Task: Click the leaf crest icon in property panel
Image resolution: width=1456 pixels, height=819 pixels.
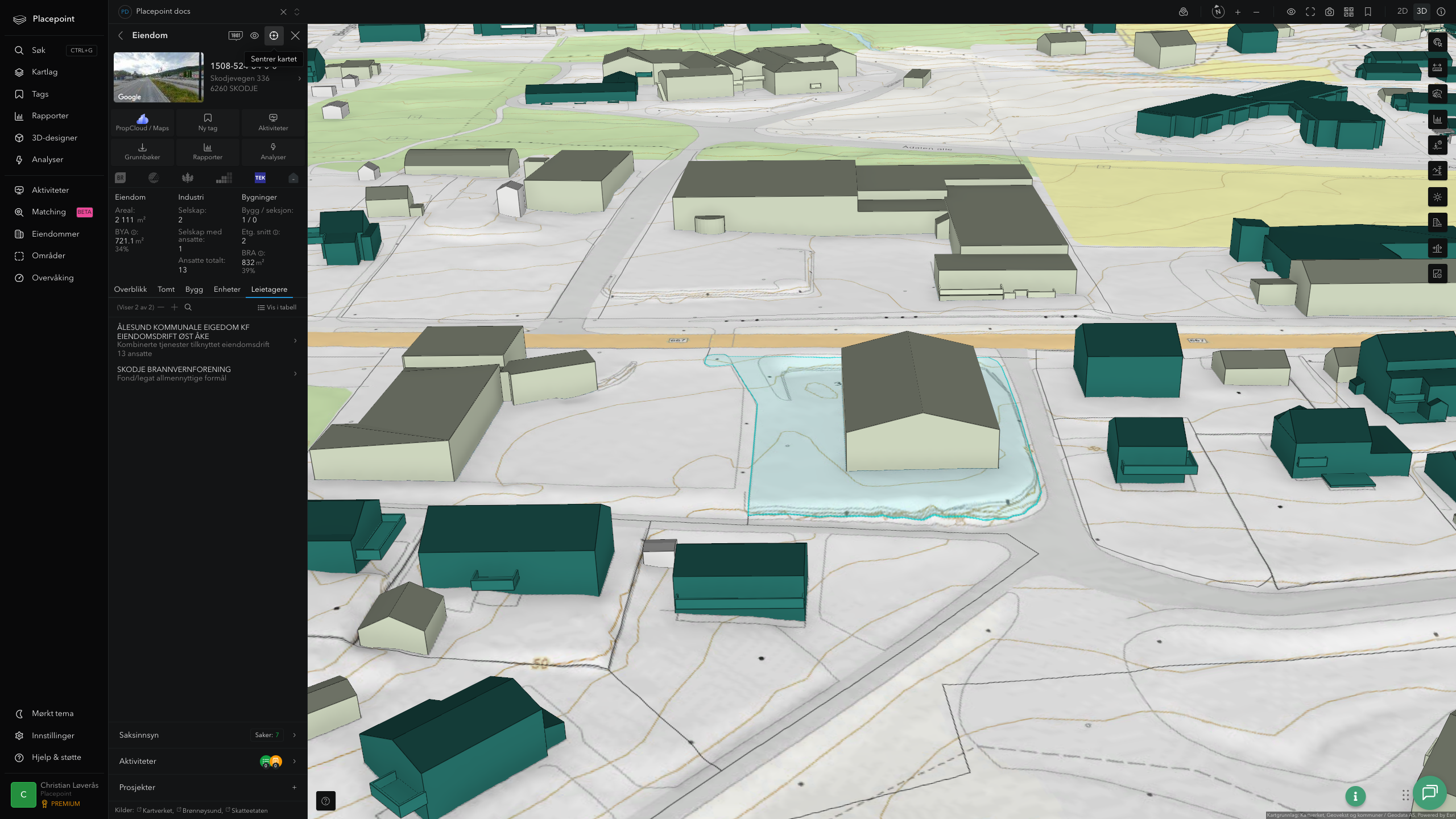Action: point(188,177)
